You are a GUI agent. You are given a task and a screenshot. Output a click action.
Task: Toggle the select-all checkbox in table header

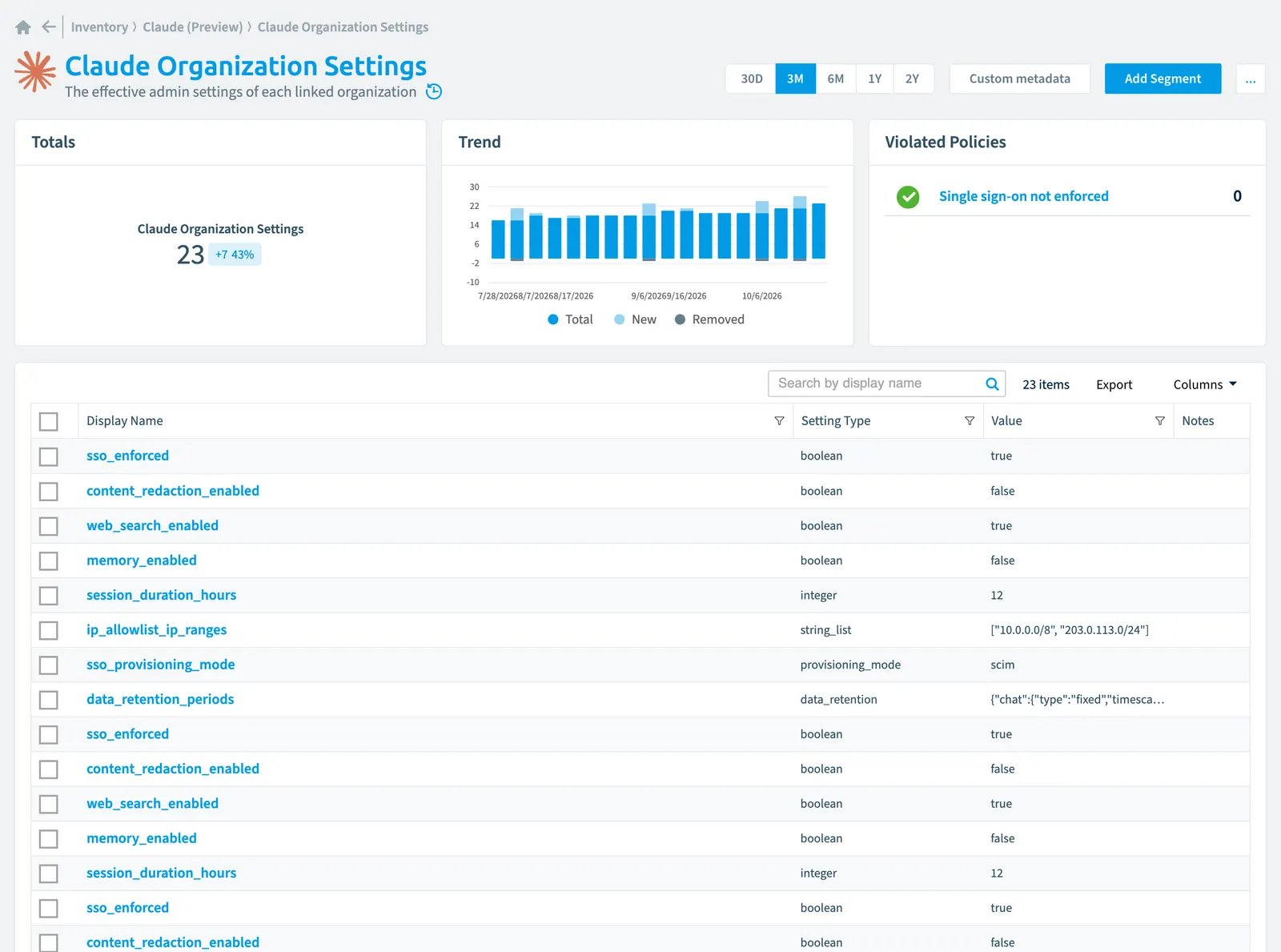[49, 421]
